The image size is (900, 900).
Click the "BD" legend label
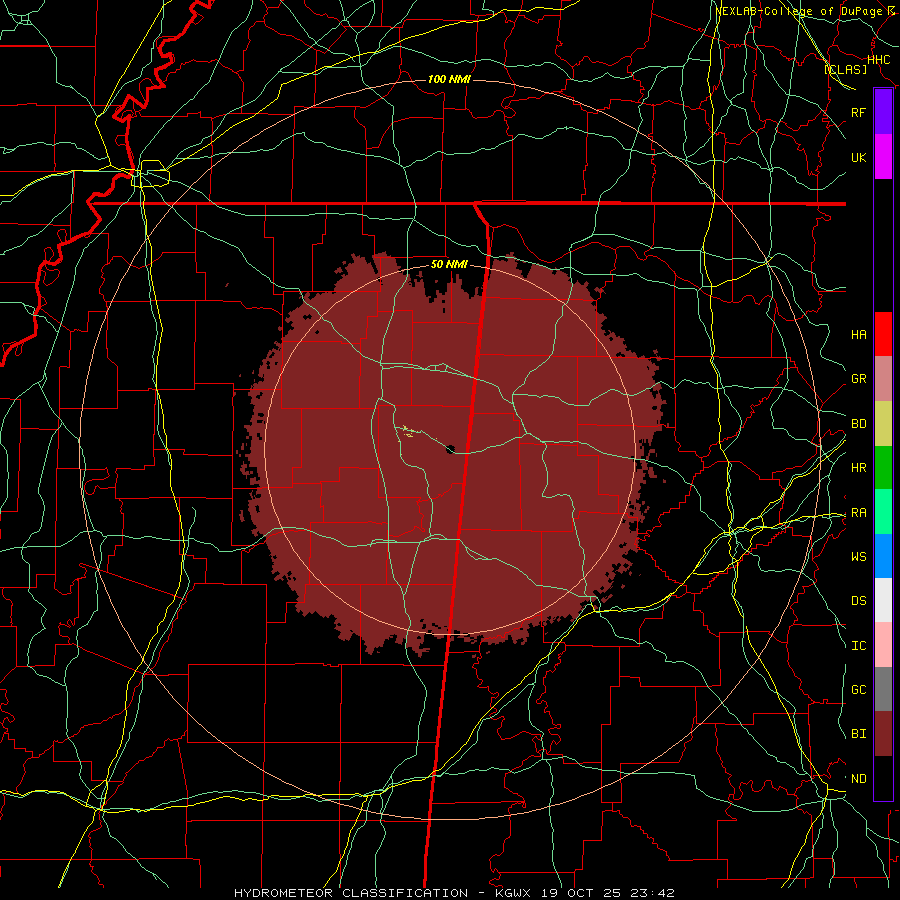[858, 424]
